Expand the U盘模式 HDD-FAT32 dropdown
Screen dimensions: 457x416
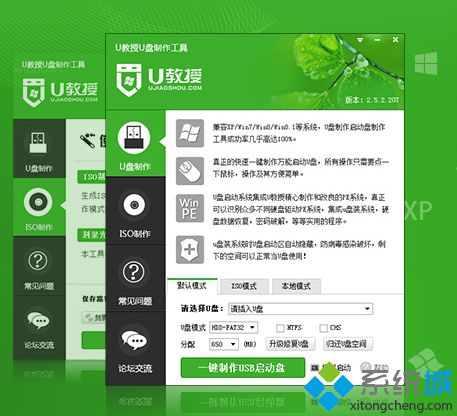(252, 327)
